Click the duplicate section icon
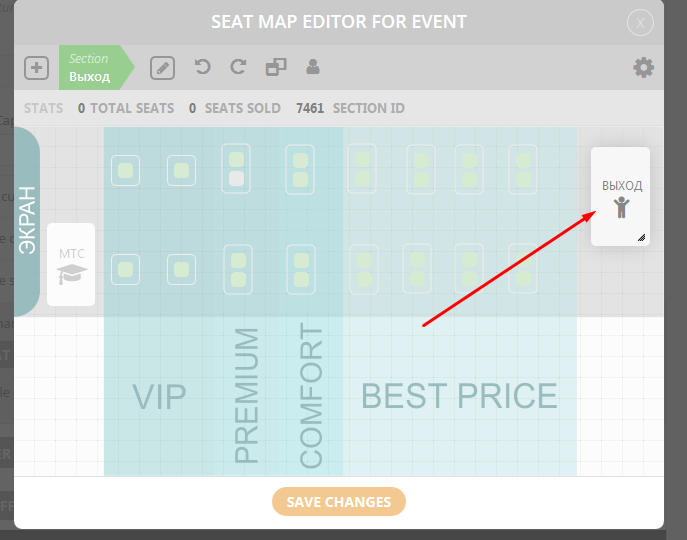The image size is (687, 540). (276, 68)
